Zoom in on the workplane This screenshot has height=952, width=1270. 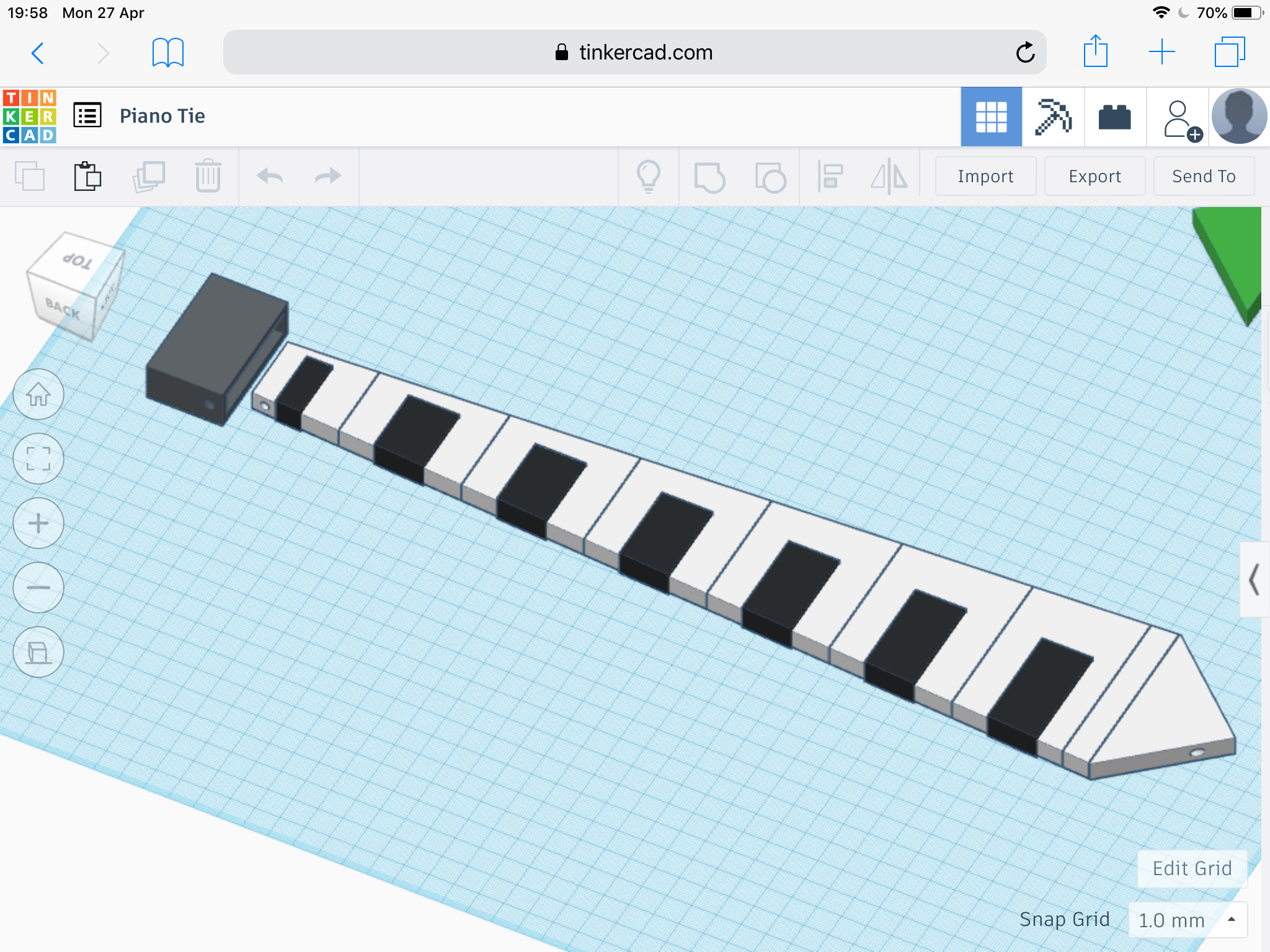tap(38, 523)
